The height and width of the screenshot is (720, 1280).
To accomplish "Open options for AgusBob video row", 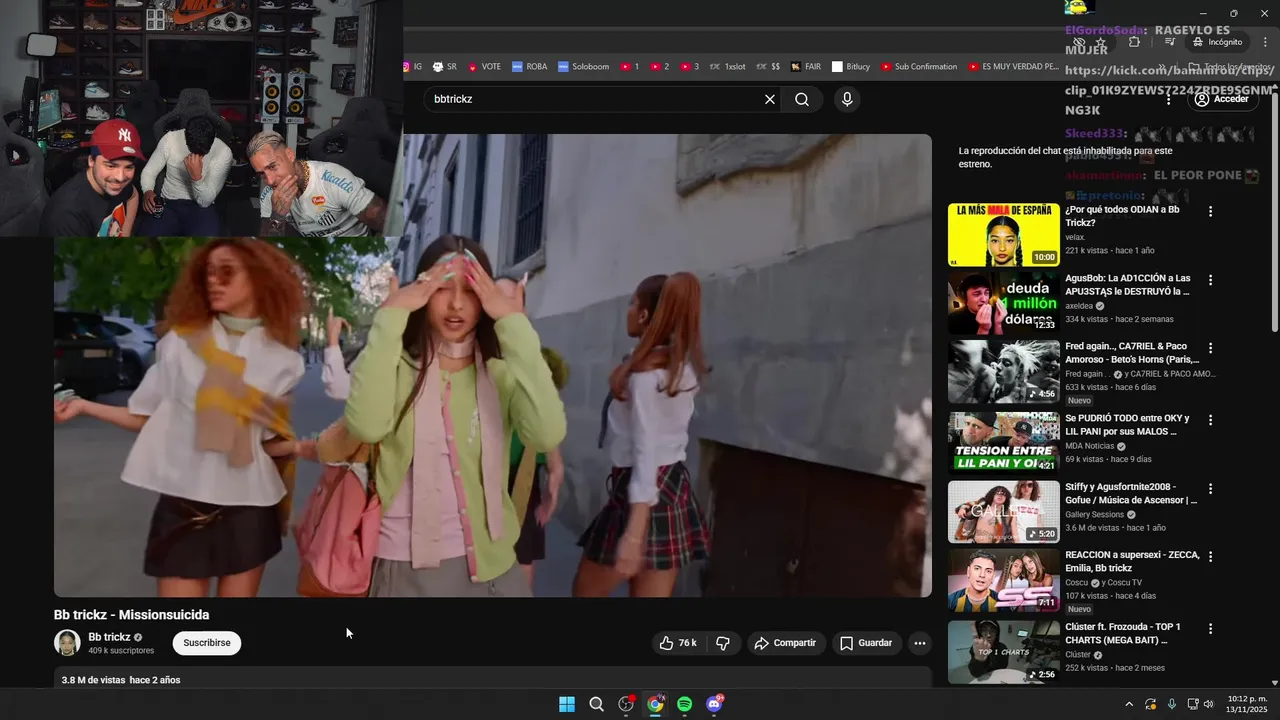I will pyautogui.click(x=1210, y=280).
